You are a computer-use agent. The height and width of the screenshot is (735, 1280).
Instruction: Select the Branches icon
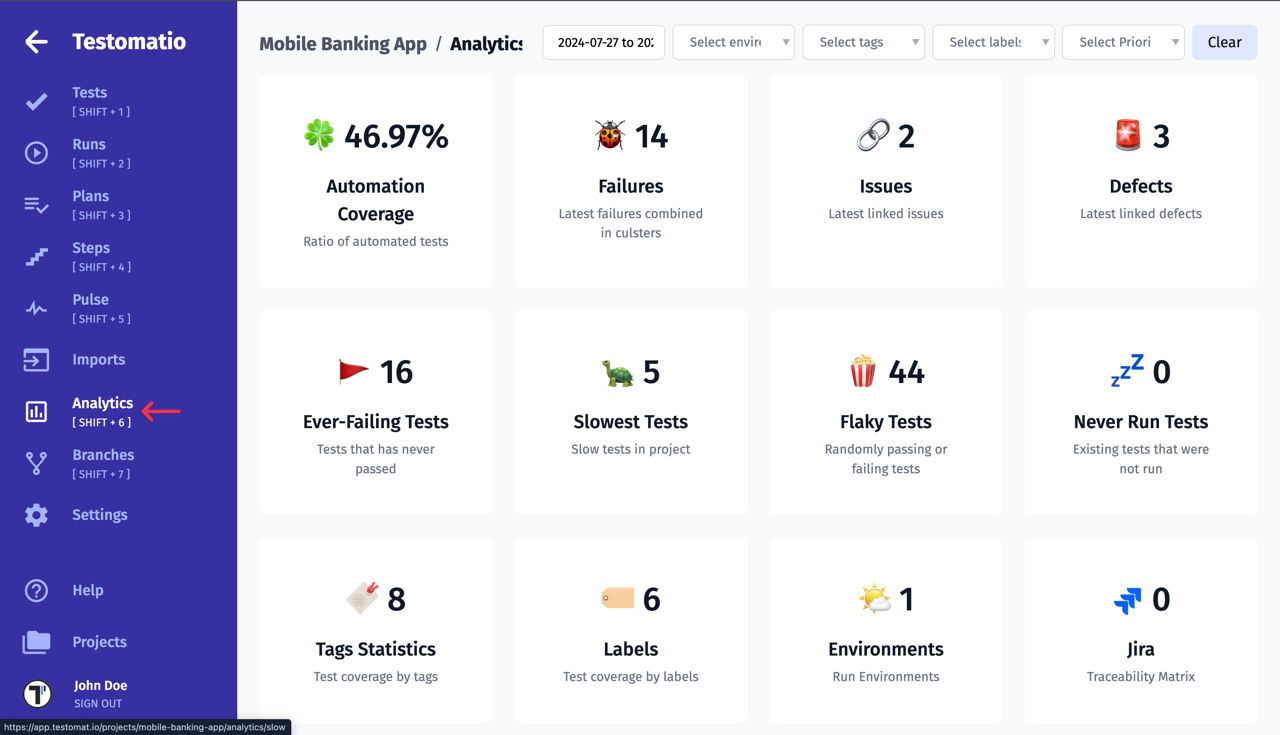tap(36, 463)
